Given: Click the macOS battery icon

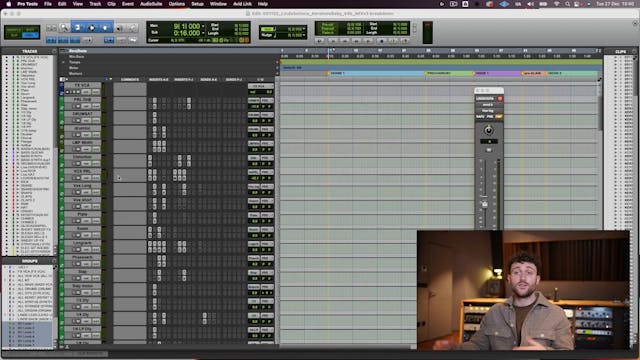Looking at the screenshot, I should click(x=543, y=4).
